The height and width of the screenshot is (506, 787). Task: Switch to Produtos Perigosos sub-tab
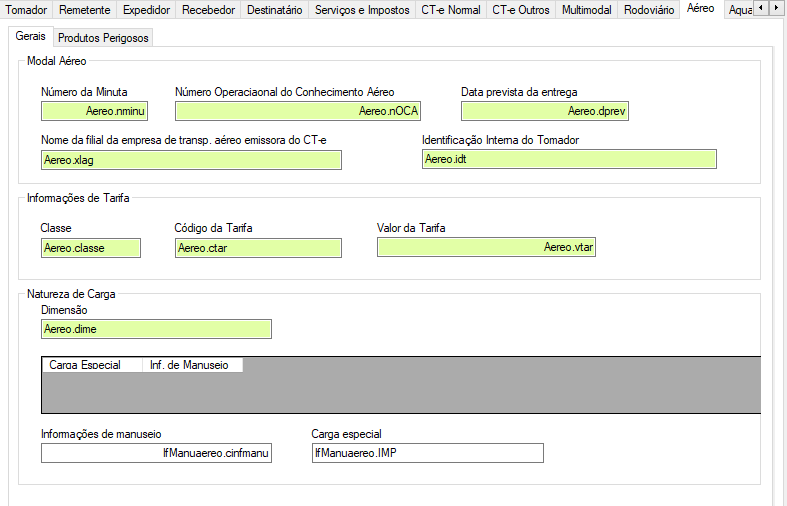103,38
